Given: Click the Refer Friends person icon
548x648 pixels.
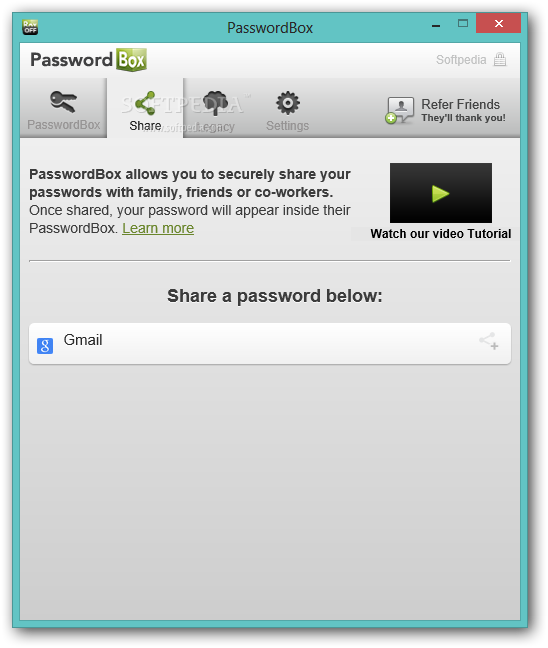Looking at the screenshot, I should pyautogui.click(x=399, y=110).
